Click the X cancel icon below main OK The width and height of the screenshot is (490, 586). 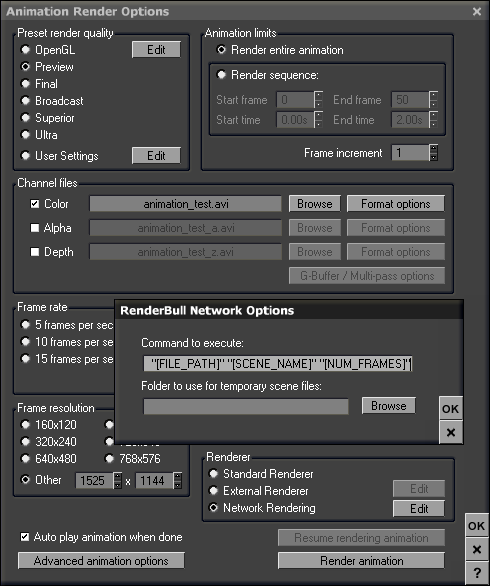coord(477,549)
